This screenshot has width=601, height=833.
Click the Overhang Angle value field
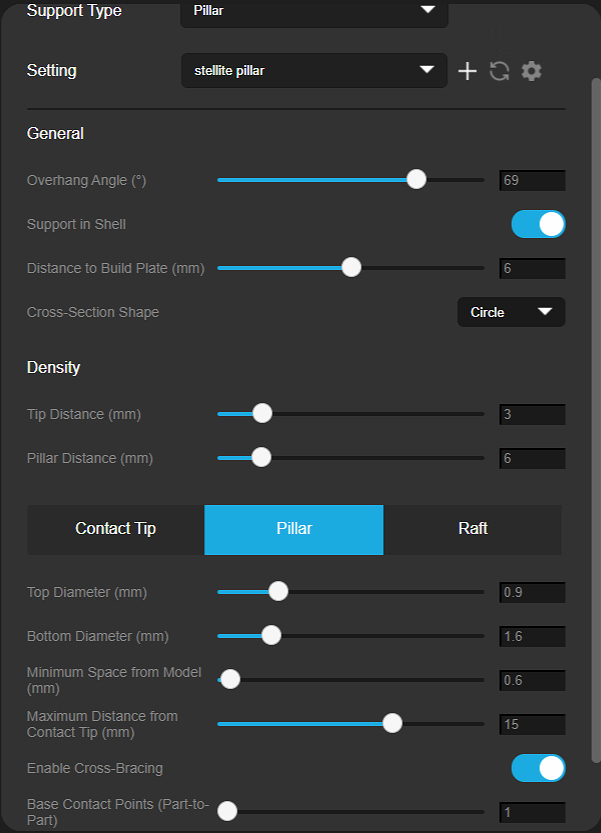(x=532, y=181)
